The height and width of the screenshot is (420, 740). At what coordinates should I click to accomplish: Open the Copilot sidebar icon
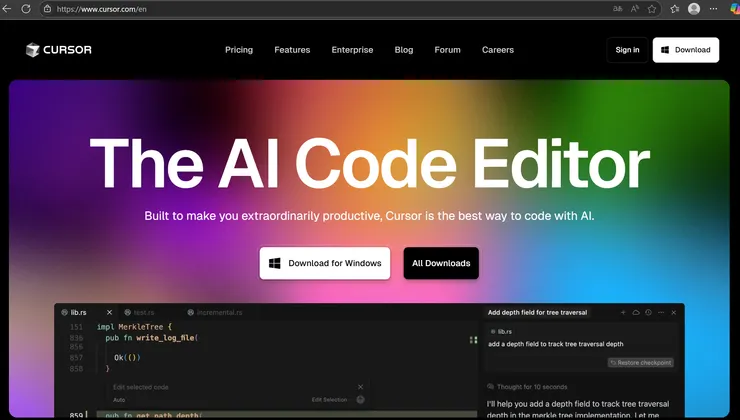735,8
